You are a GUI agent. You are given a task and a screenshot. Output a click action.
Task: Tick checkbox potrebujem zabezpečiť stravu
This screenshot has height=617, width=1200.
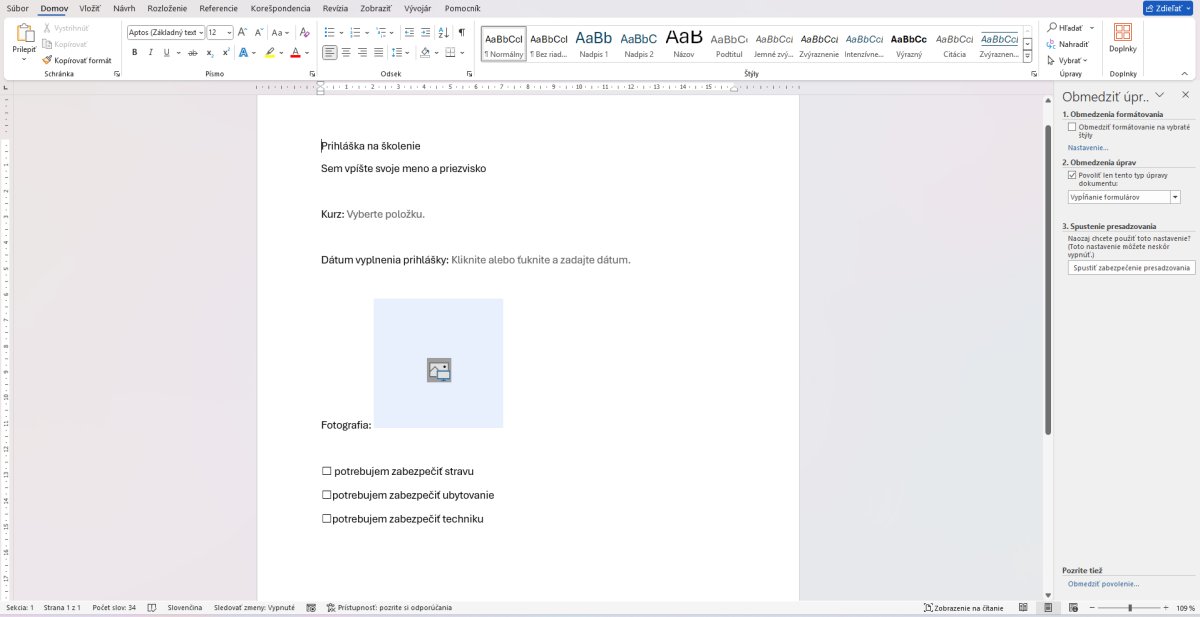coord(326,471)
